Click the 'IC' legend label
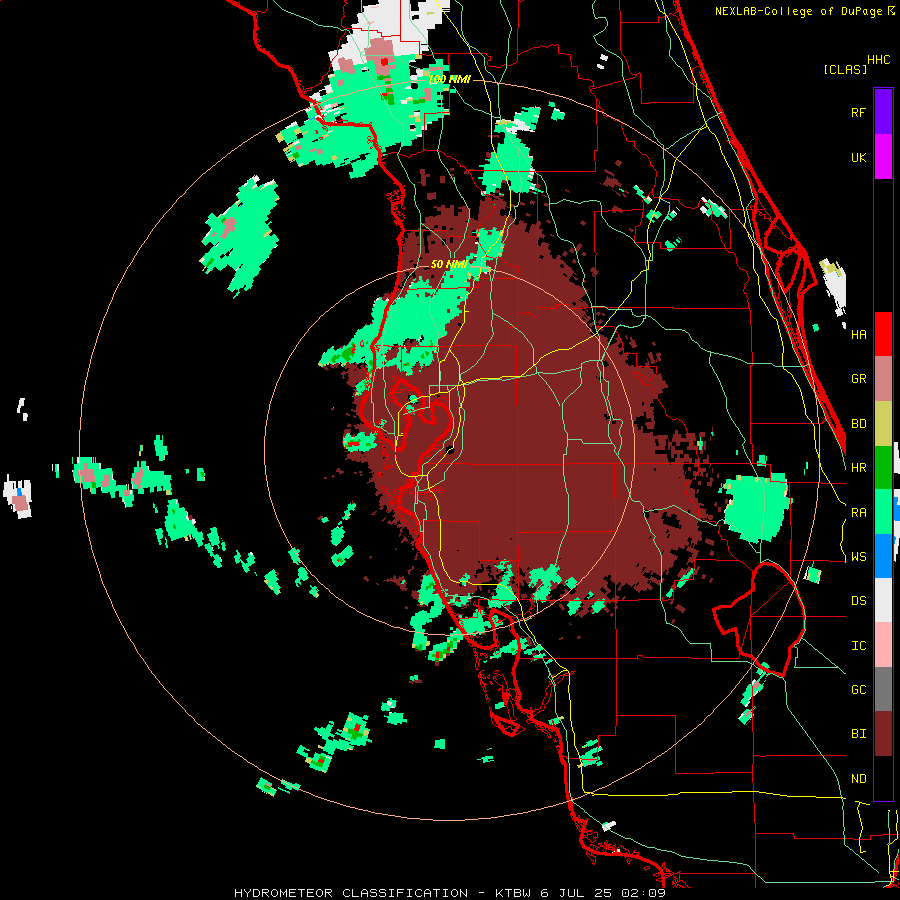The height and width of the screenshot is (900, 900). (x=858, y=645)
